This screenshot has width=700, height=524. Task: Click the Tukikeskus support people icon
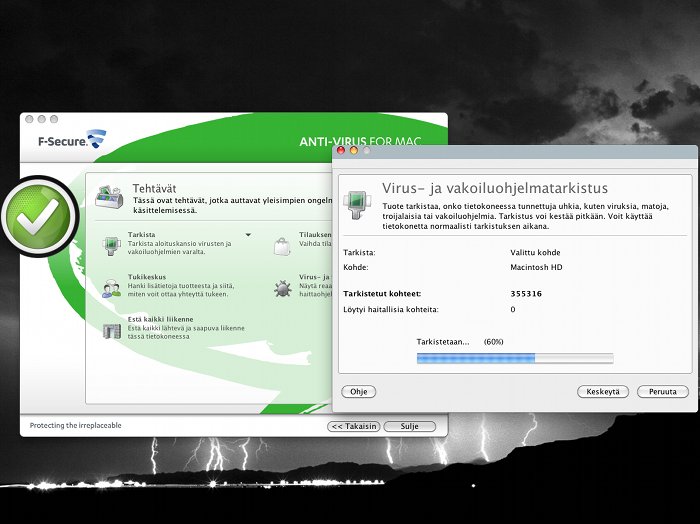coord(111,288)
